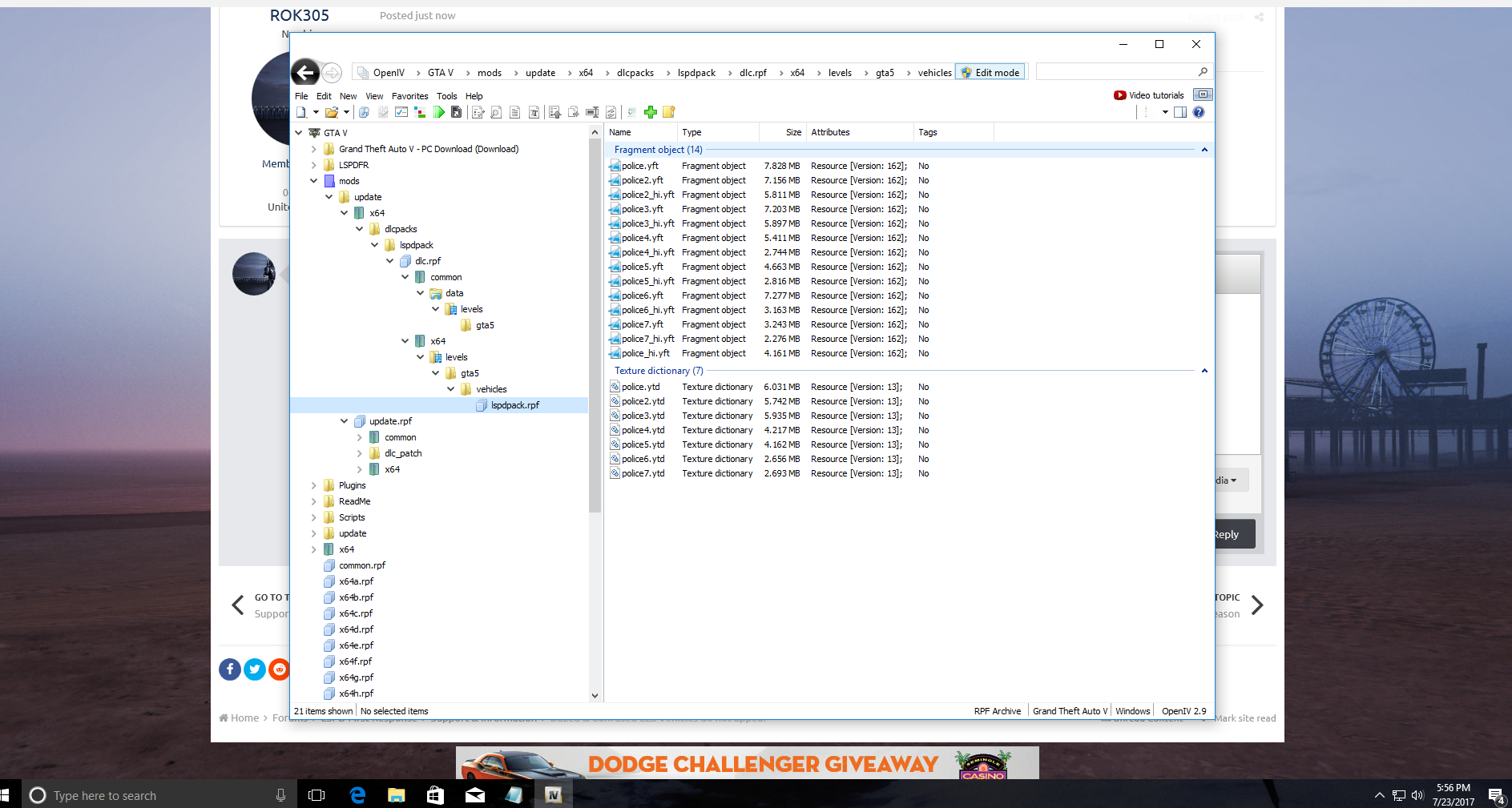Screen dimensions: 1512x808
Task: Select the police3.yft file
Action: 643,209
